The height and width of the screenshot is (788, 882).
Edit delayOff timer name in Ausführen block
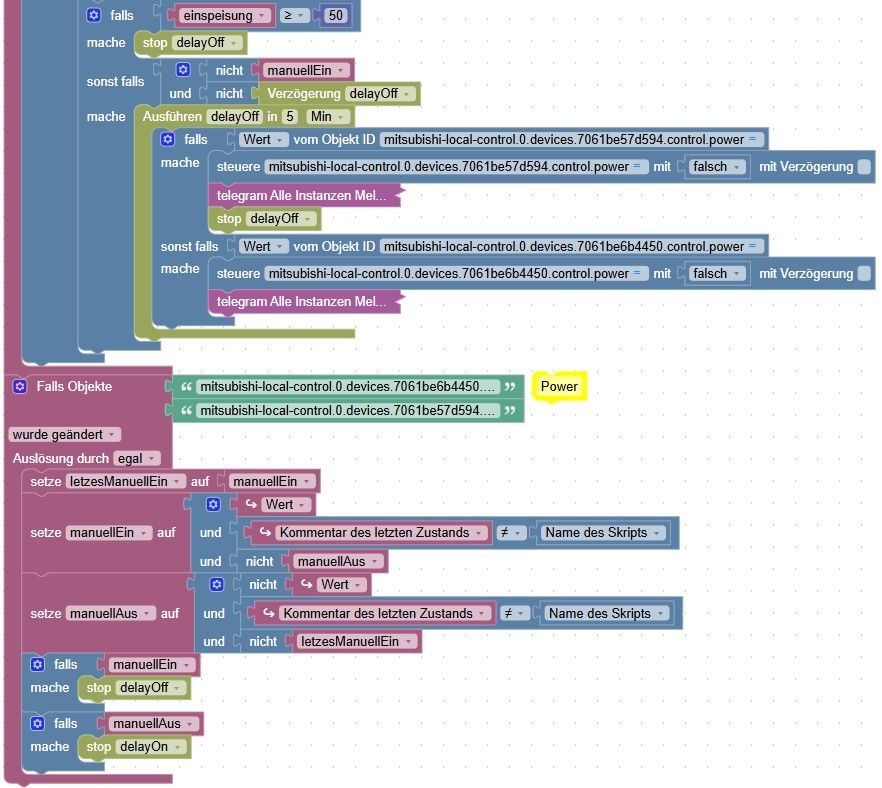pos(235,116)
